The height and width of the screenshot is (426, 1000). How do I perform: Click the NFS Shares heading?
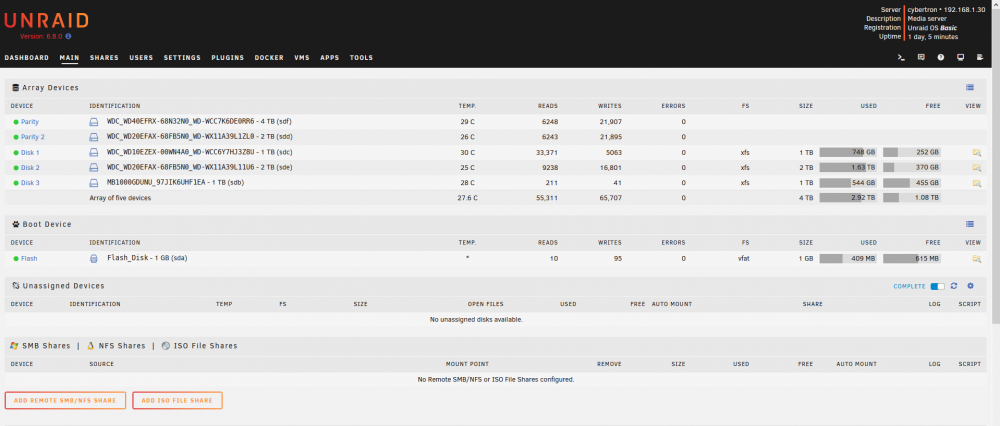[x=122, y=346]
